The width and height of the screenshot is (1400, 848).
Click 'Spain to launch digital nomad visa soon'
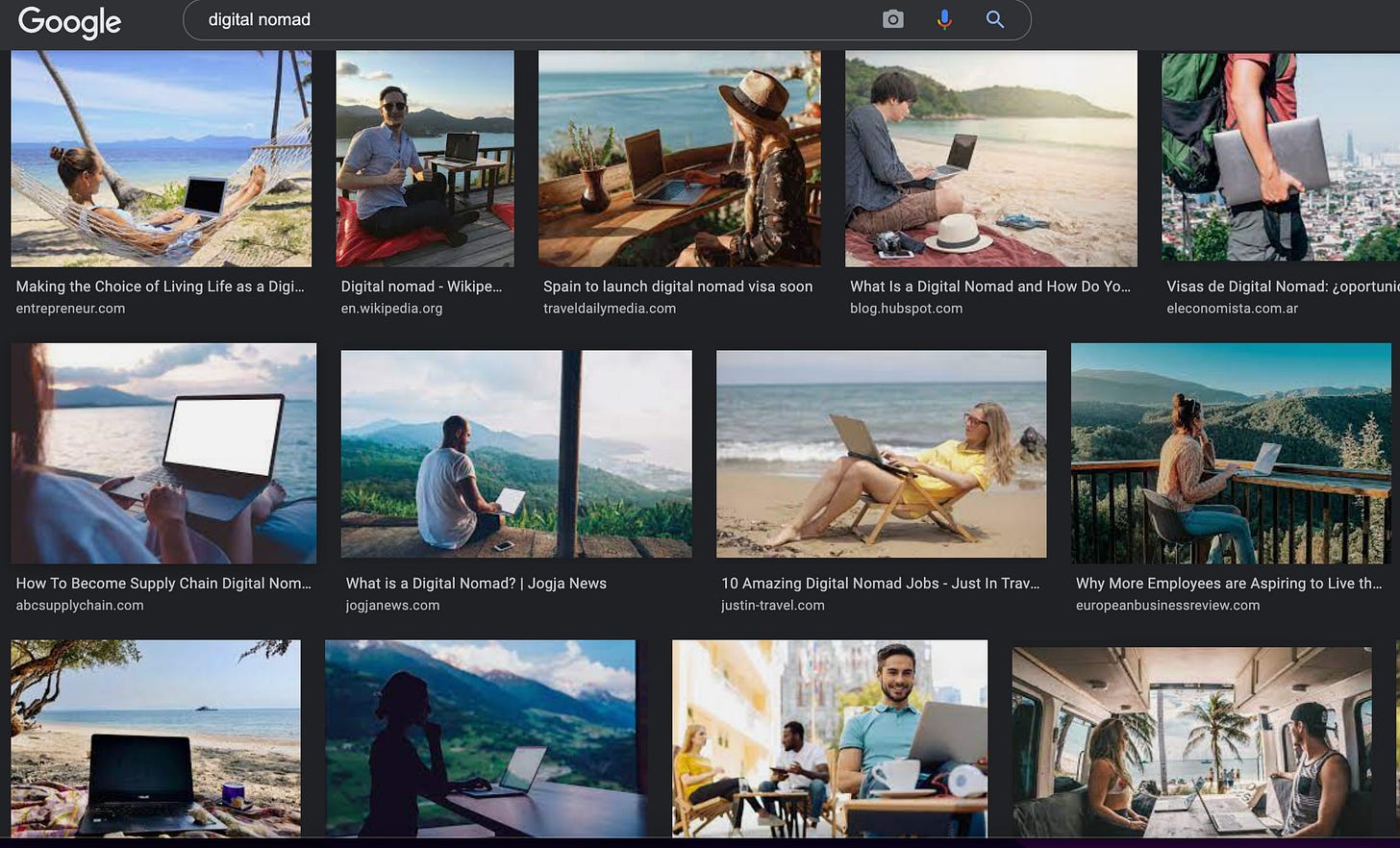pos(678,287)
